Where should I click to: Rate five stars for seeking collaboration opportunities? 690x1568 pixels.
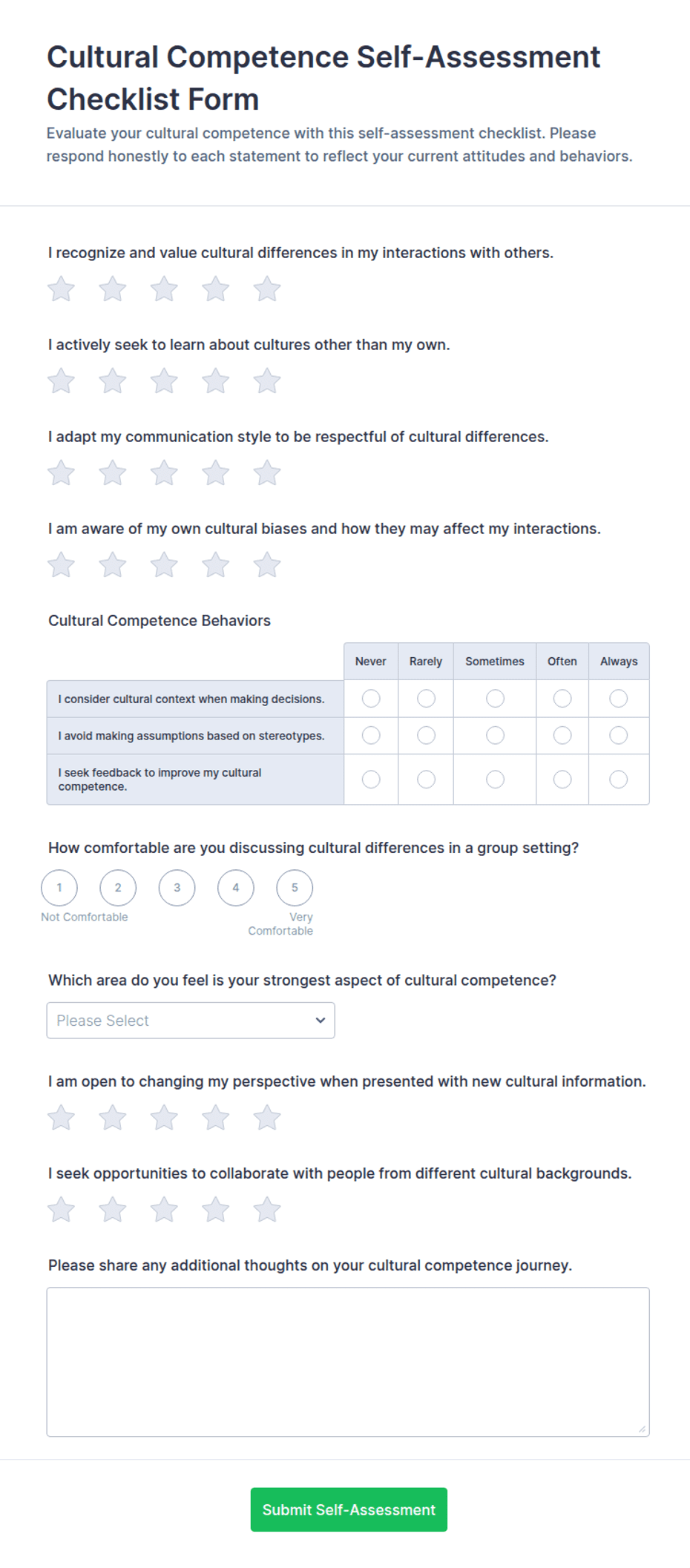point(267,1210)
